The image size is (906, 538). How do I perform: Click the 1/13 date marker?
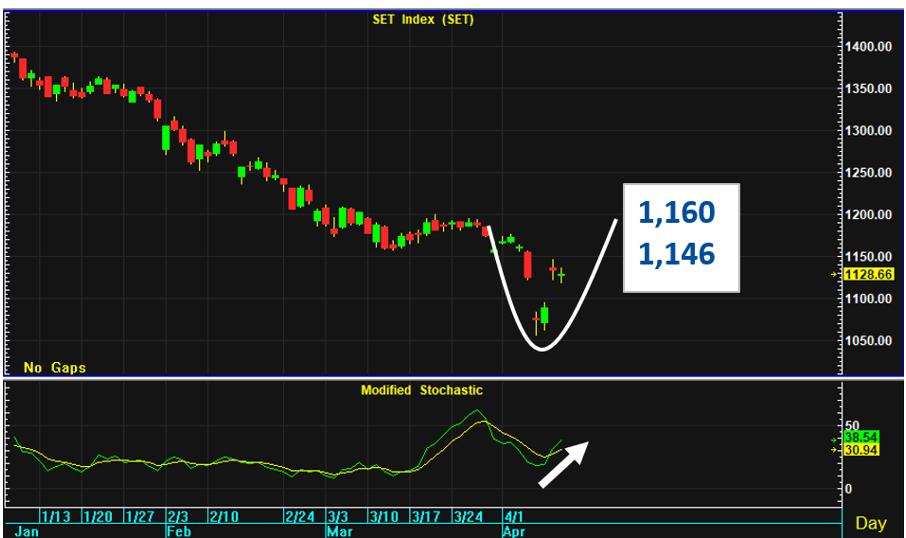pos(56,517)
